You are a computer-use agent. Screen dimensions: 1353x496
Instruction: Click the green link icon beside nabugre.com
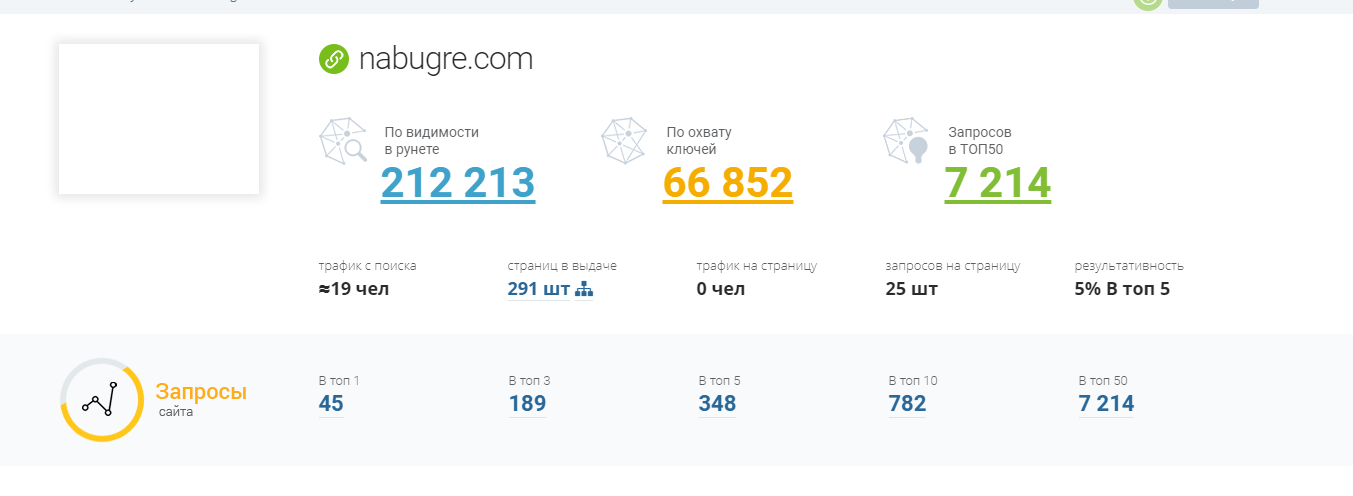tap(333, 59)
